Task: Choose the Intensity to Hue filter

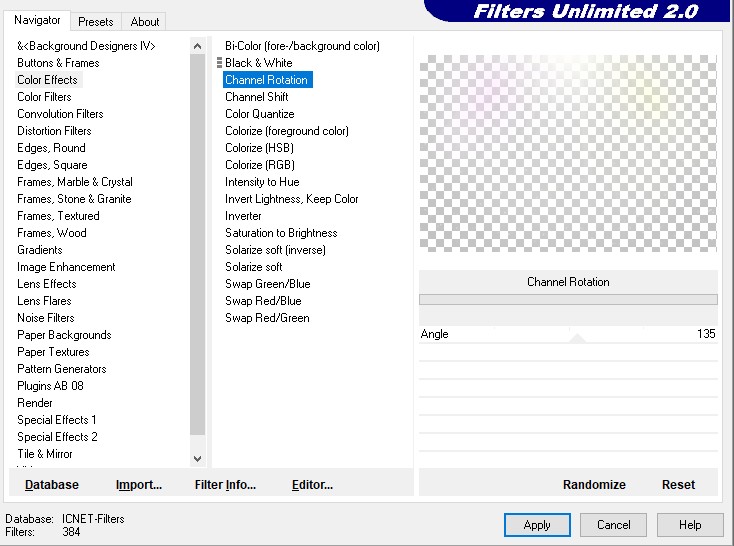Action: coord(262,182)
